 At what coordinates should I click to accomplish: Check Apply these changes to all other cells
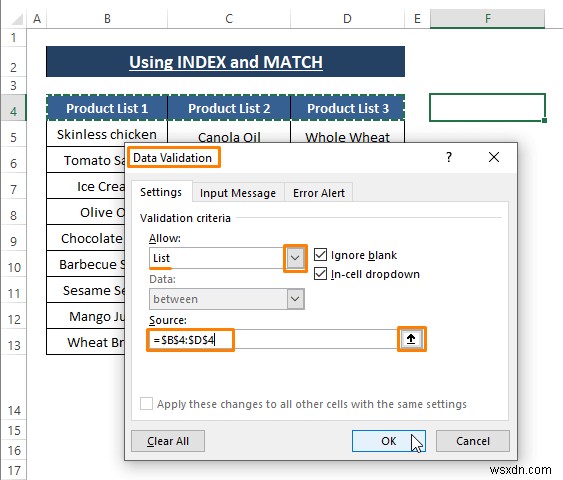pos(146,404)
